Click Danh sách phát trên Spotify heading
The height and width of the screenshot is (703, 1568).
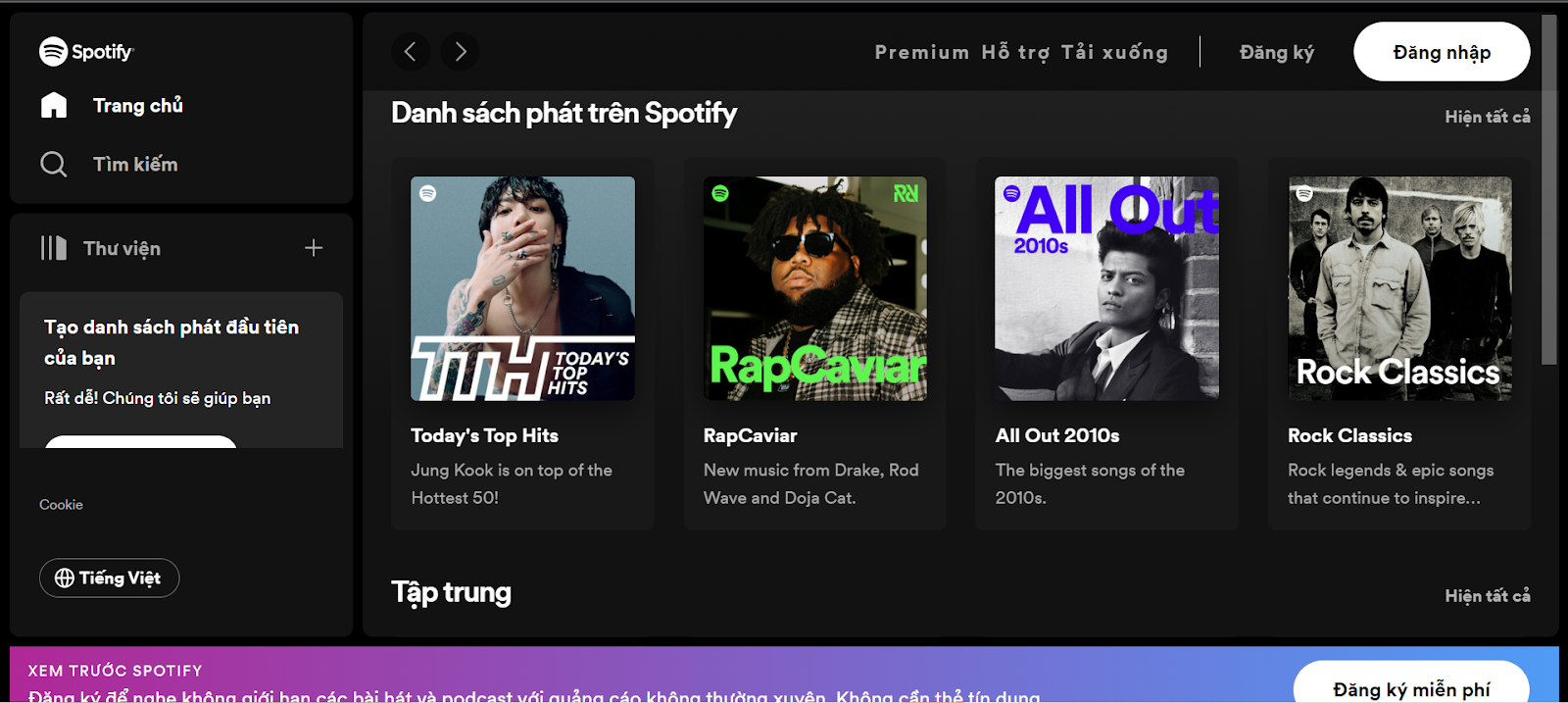pos(563,114)
